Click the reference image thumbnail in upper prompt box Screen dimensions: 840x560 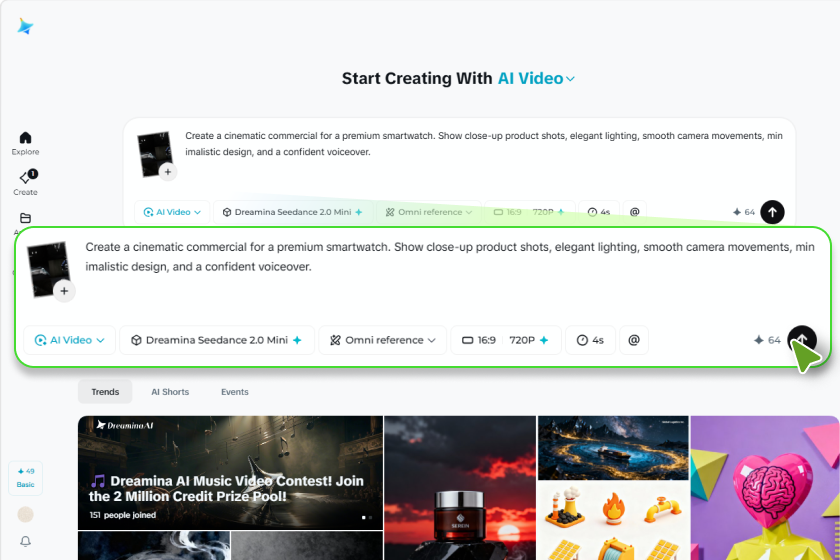pyautogui.click(x=154, y=153)
